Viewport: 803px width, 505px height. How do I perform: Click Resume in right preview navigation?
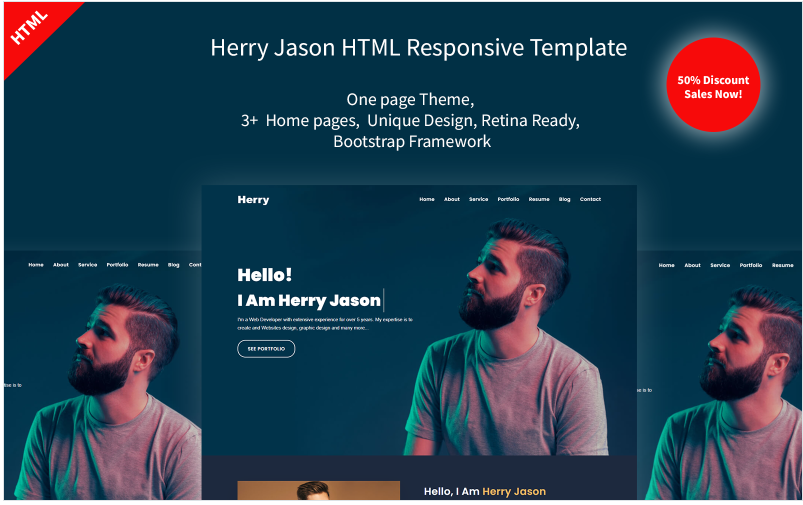pyautogui.click(x=783, y=265)
